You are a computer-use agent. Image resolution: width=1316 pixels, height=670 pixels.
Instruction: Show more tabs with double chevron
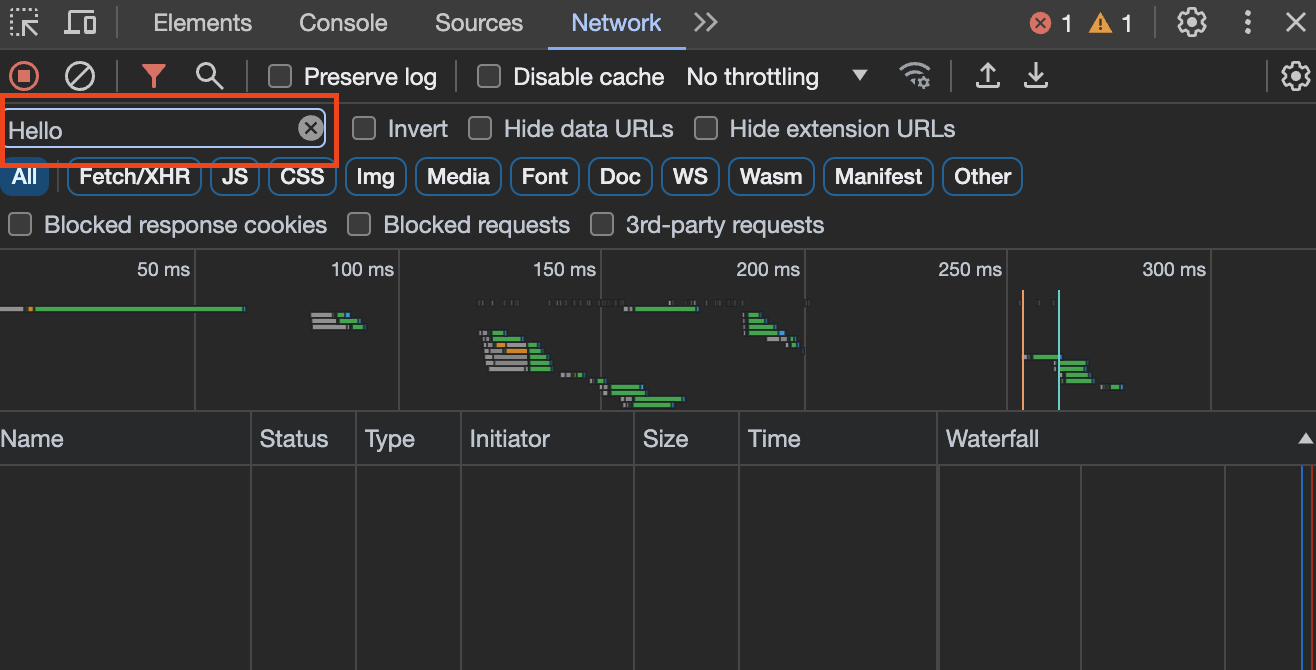pyautogui.click(x=706, y=22)
